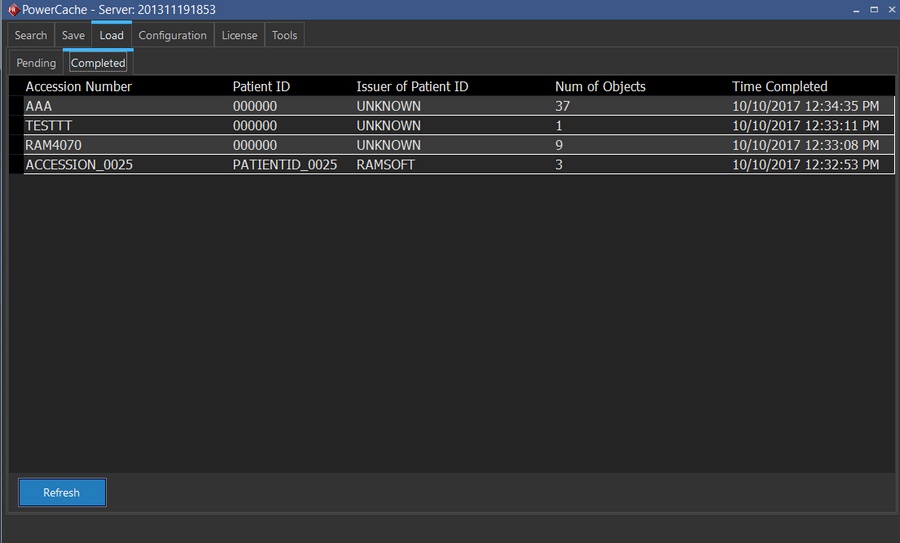Go to the Configuration tab

[x=172, y=35]
